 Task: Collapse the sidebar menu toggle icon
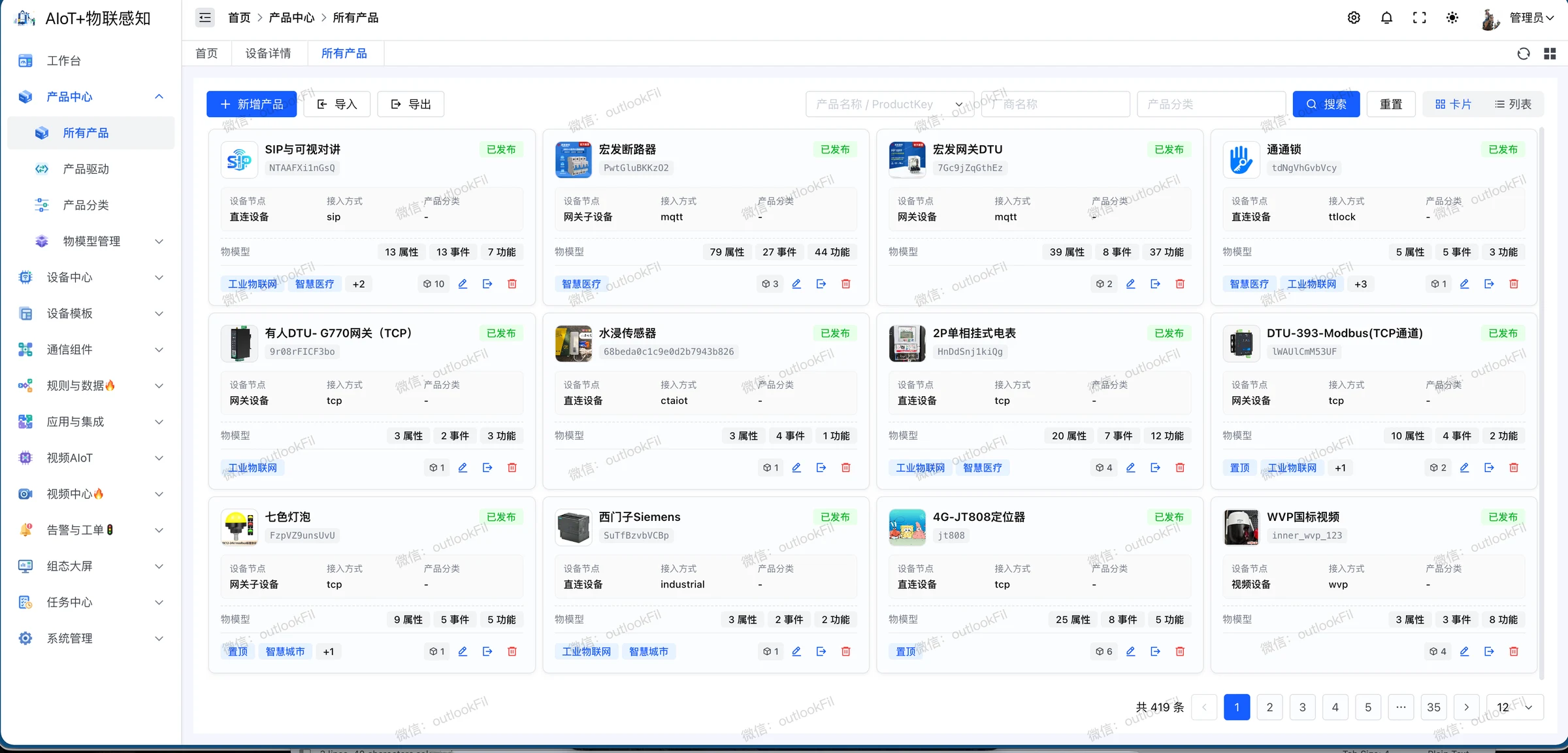(204, 18)
